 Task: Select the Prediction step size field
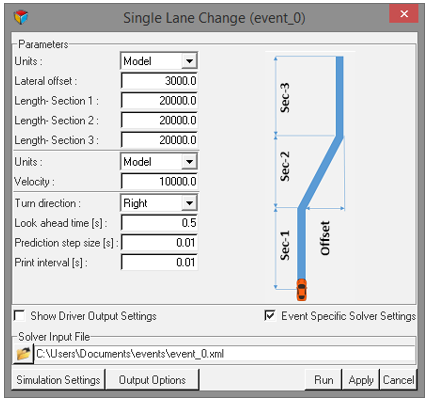159,242
